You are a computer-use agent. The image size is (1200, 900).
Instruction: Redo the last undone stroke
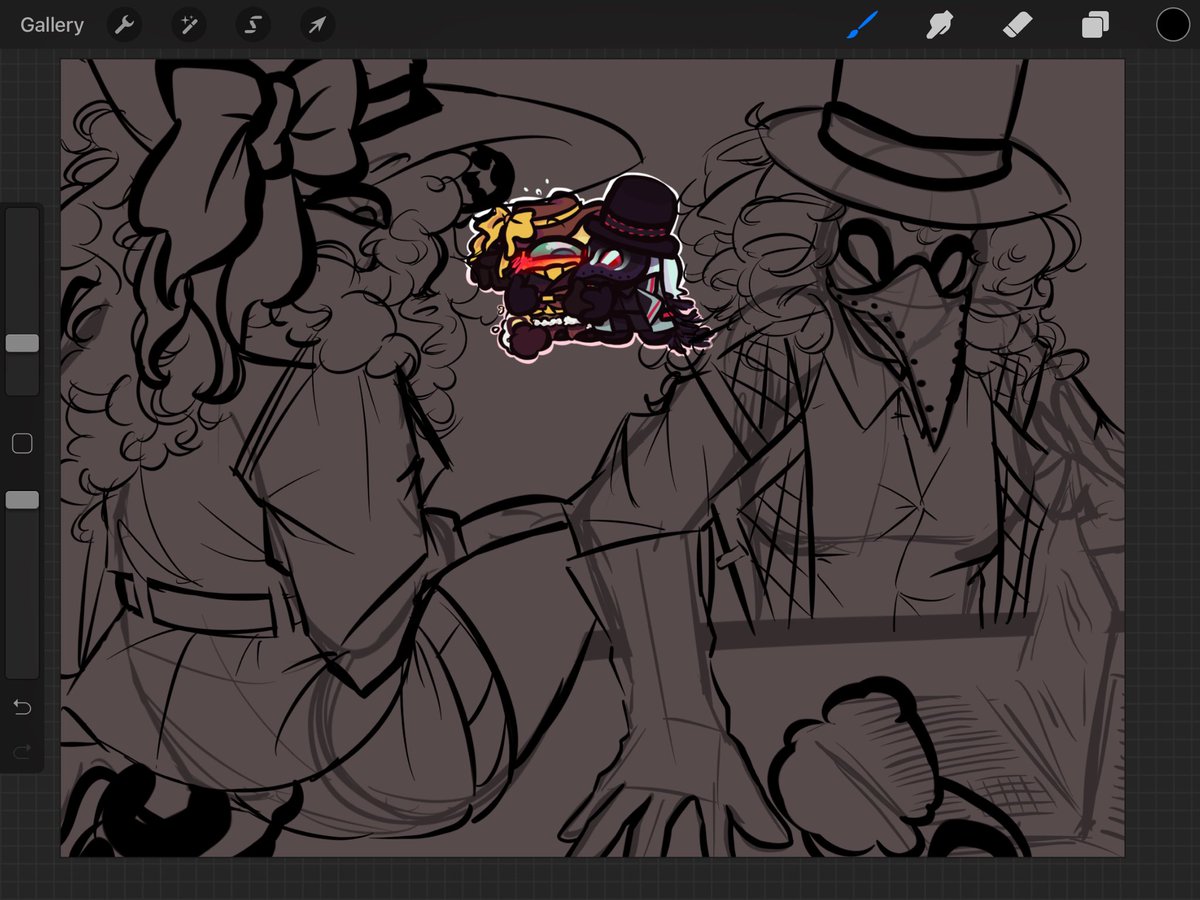coord(22,750)
